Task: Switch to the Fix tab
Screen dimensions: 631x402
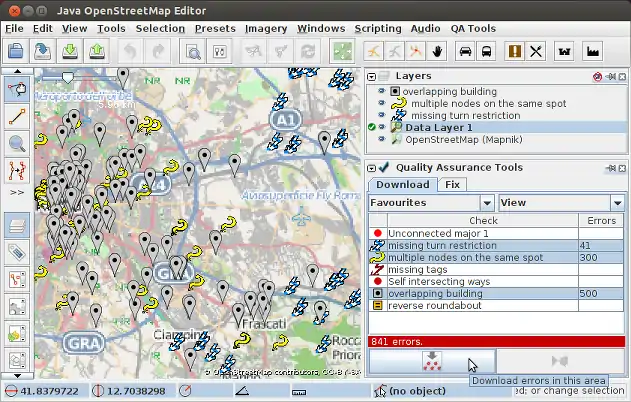Action: (x=453, y=184)
